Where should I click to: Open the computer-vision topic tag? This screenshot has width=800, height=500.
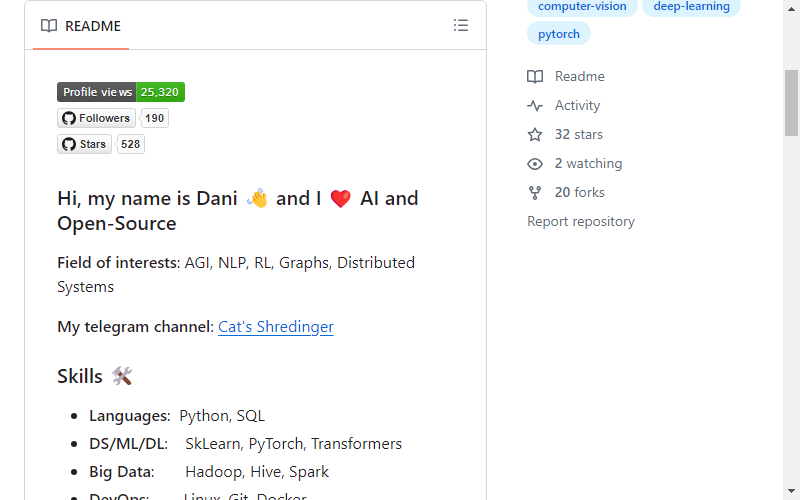click(x=582, y=7)
